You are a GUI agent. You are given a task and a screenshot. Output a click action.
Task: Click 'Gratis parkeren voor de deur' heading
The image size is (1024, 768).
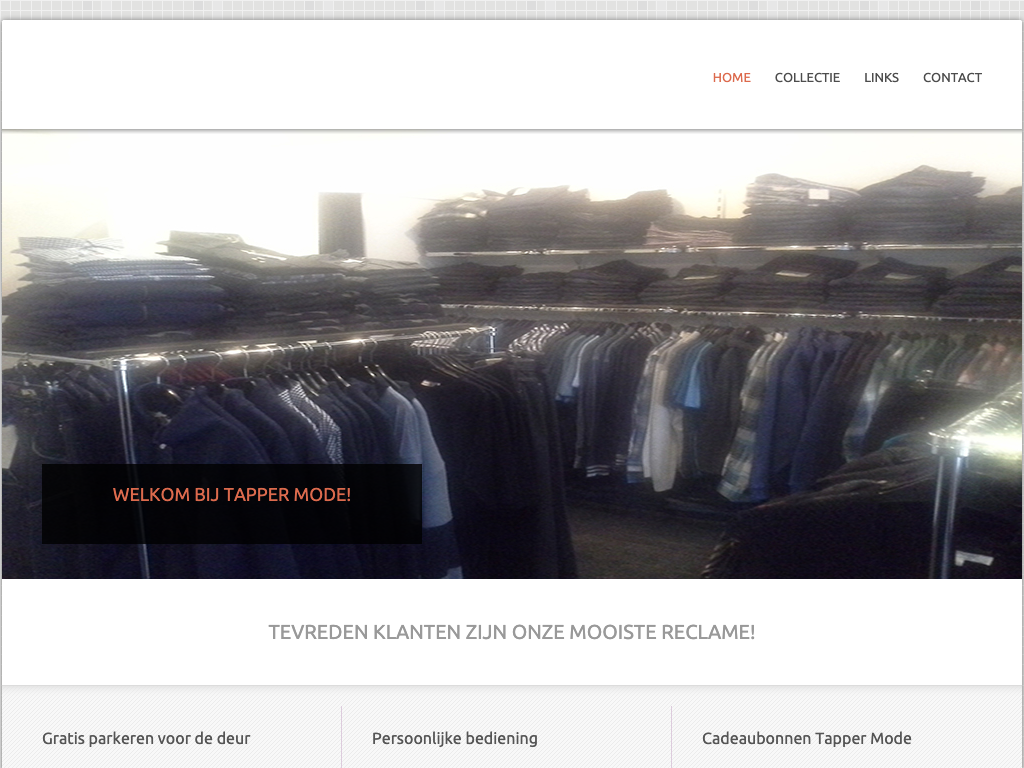click(x=146, y=738)
